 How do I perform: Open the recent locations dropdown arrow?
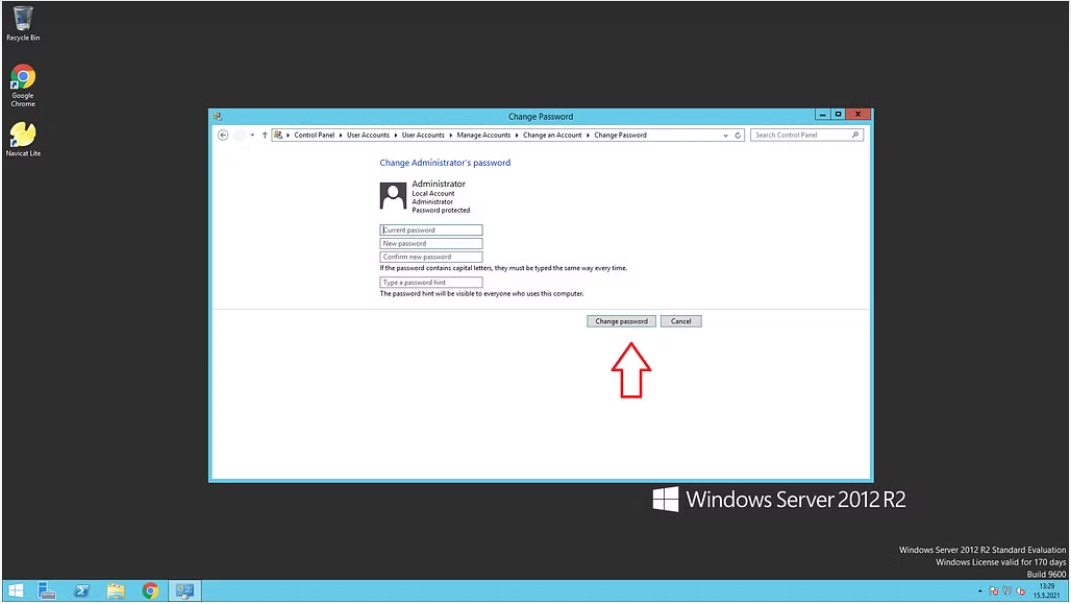pyautogui.click(x=252, y=135)
